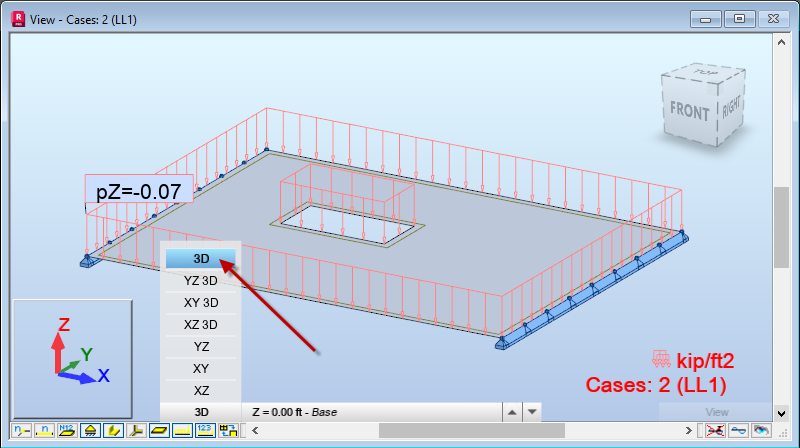Select XZ 3D view option

coord(201,325)
